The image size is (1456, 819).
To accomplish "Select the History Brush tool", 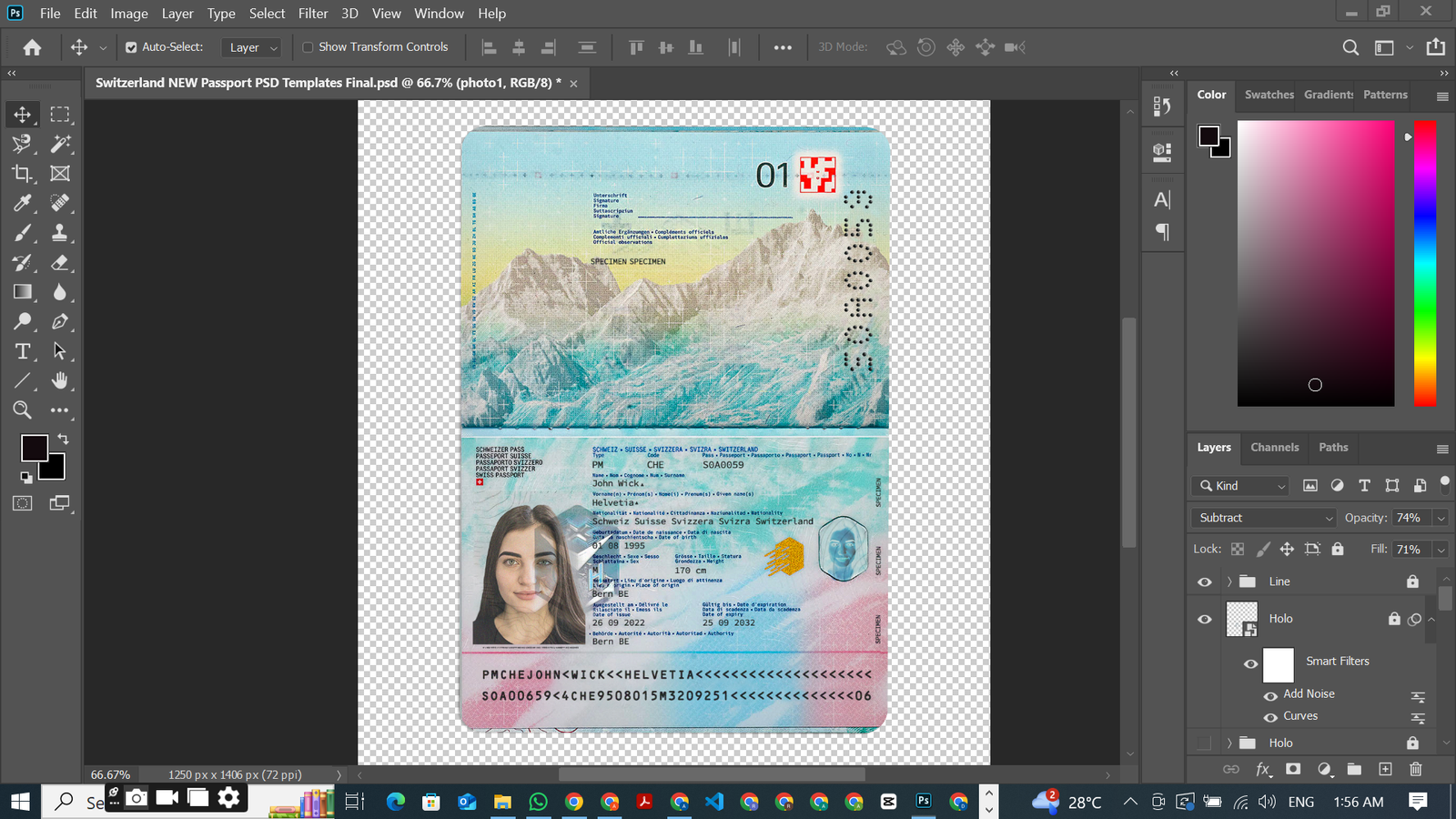I will pyautogui.click(x=22, y=263).
